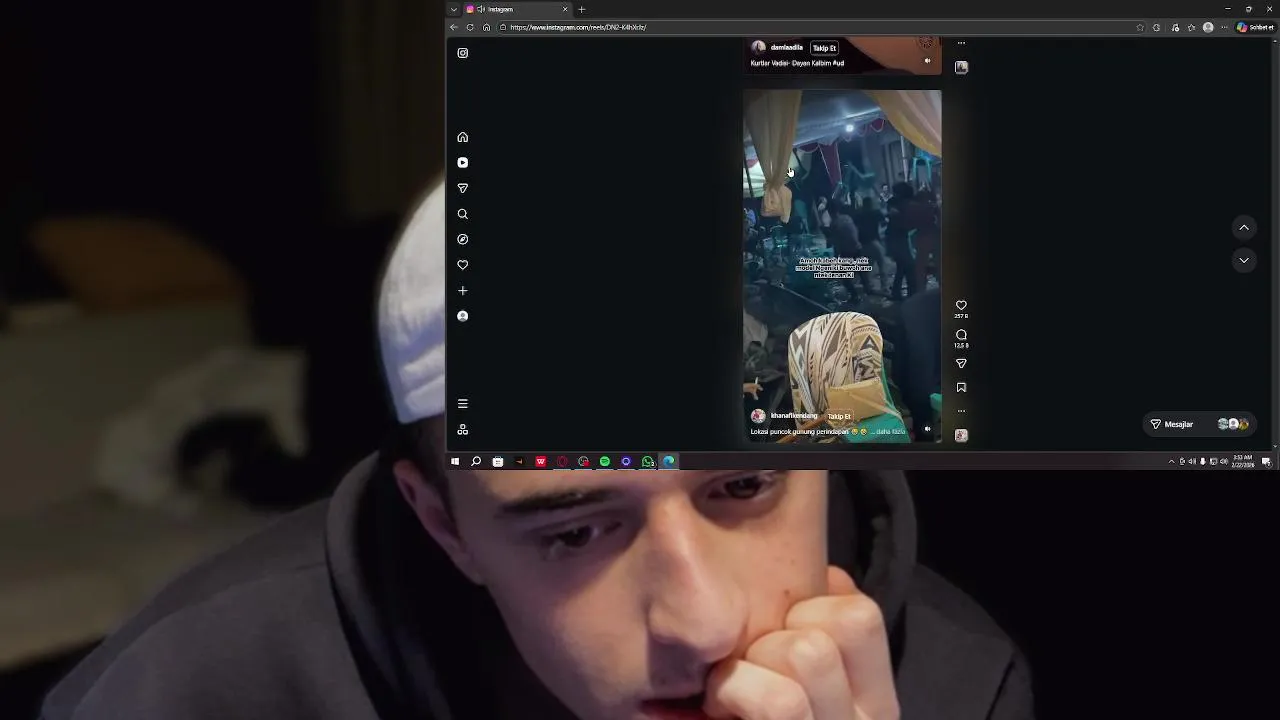Image resolution: width=1280 pixels, height=720 pixels.
Task: Open the audio thumbnail of the damlaadila reel
Action: 961,67
